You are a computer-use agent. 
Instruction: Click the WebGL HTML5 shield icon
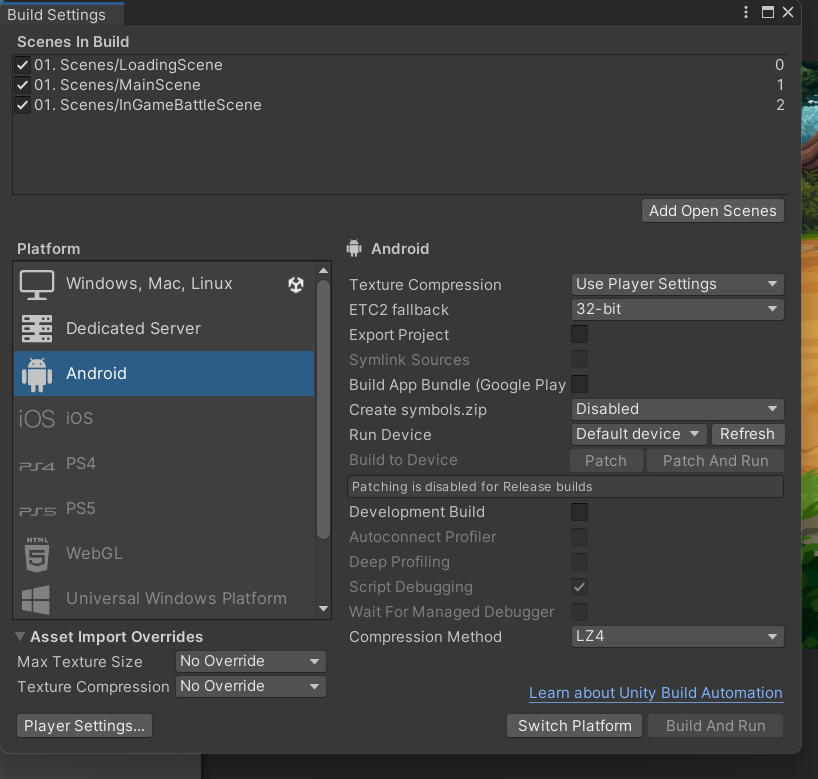point(37,554)
